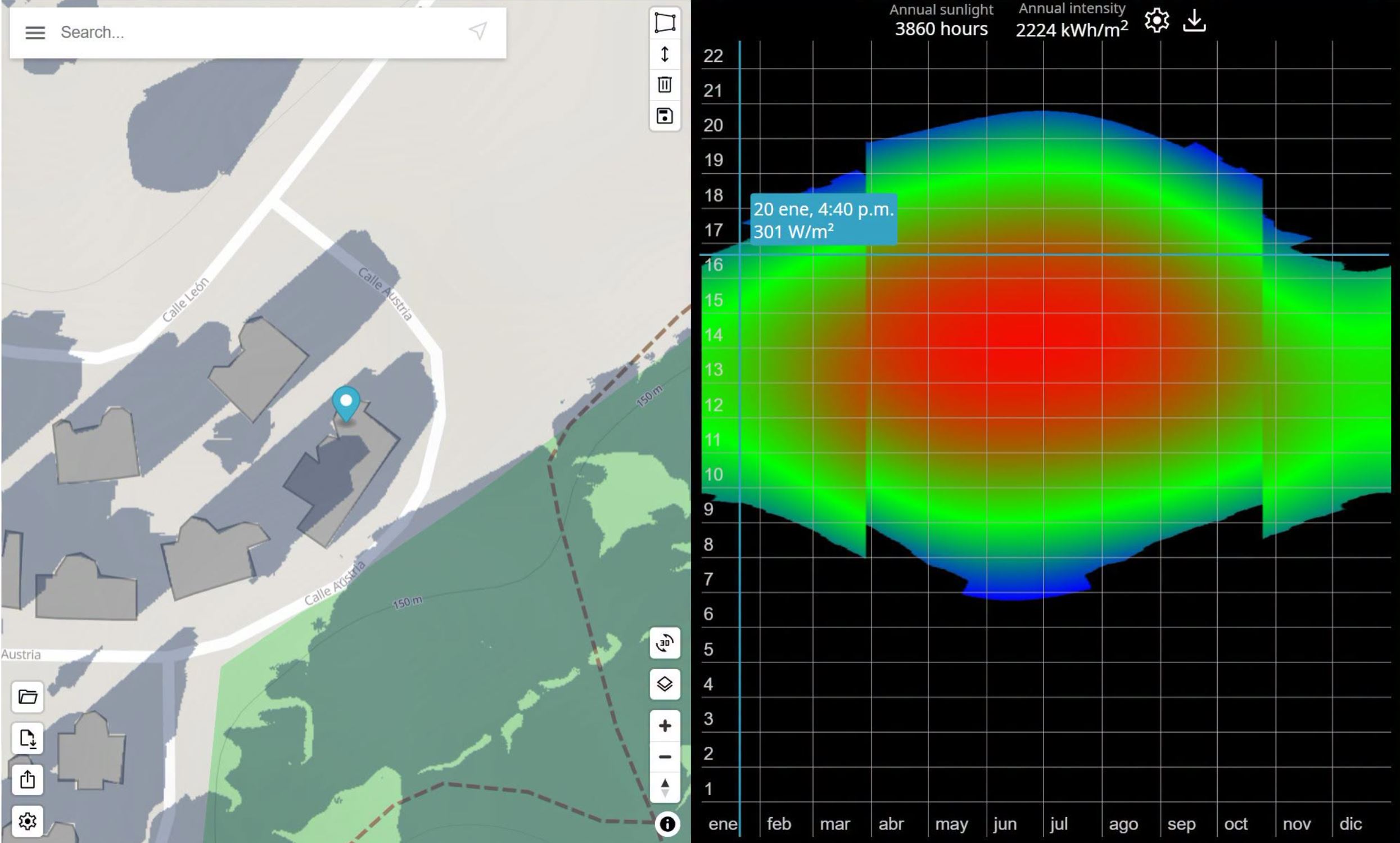The width and height of the screenshot is (1400, 843).
Task: Click the trash delete icon
Action: click(665, 85)
